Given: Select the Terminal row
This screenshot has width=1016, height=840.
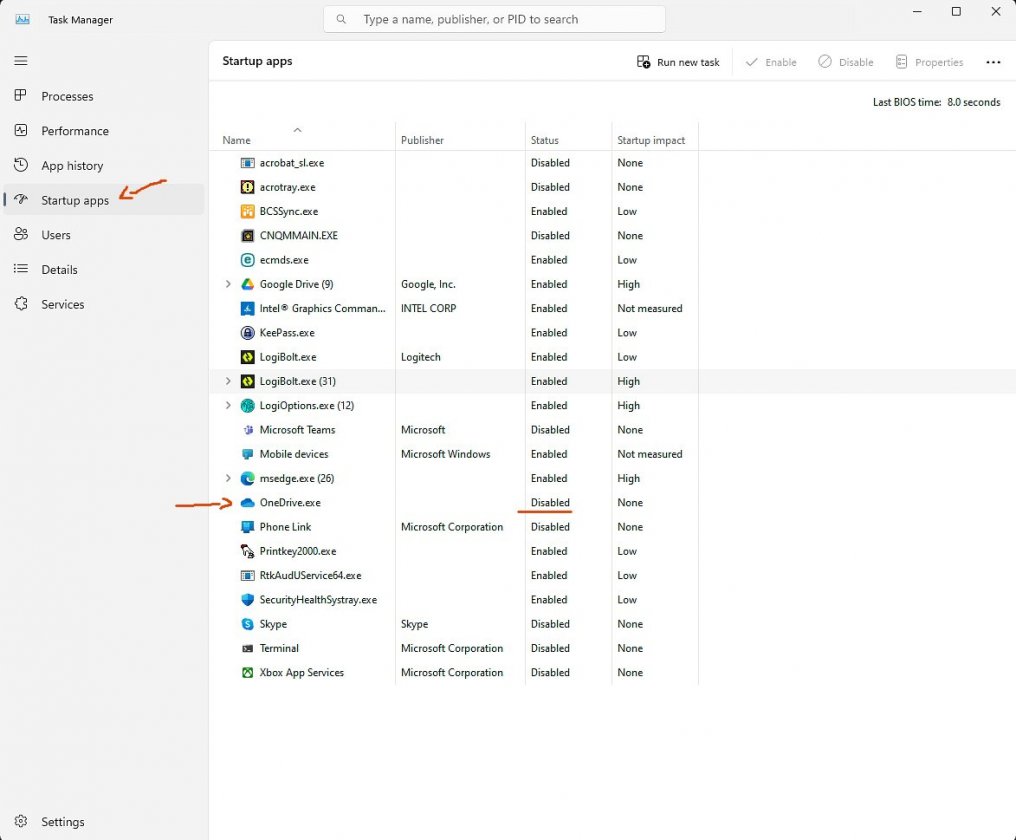Looking at the screenshot, I should click(454, 648).
